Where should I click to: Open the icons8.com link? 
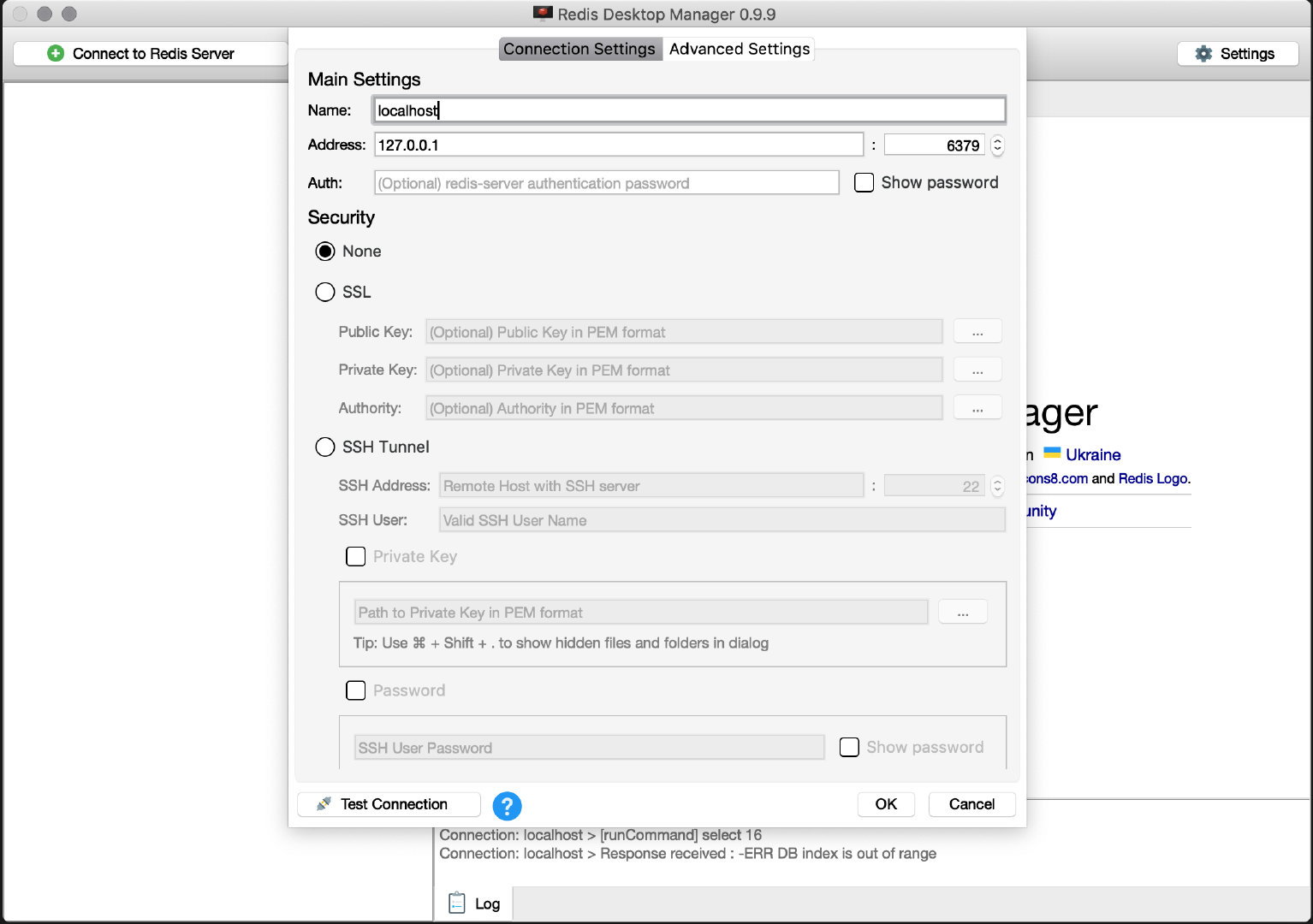pyautogui.click(x=1057, y=478)
